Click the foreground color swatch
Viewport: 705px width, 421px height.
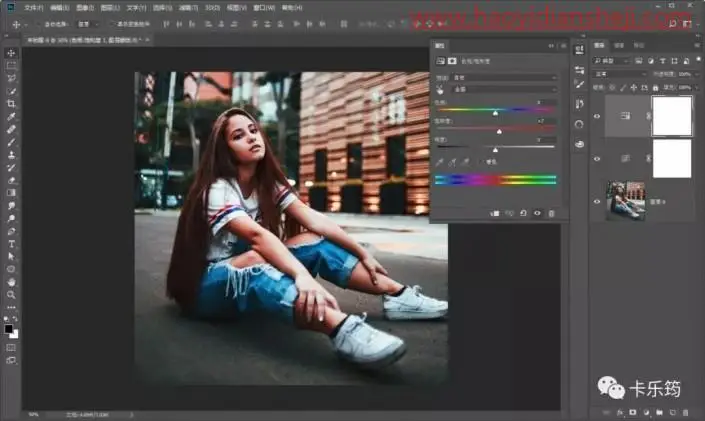pyautogui.click(x=9, y=329)
